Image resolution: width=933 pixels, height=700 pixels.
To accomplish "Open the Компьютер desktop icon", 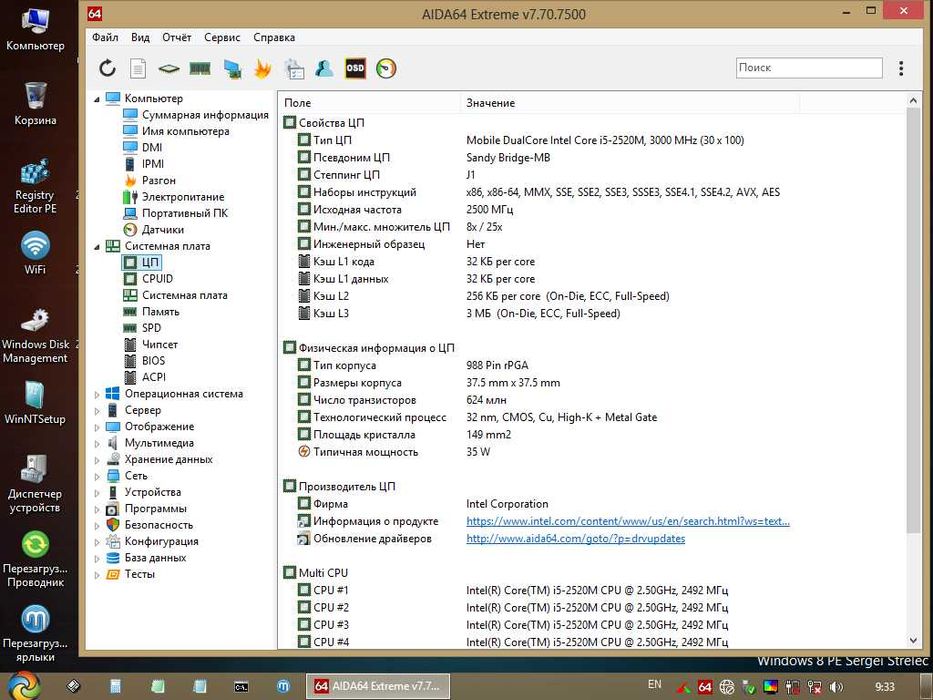I will (x=35, y=30).
